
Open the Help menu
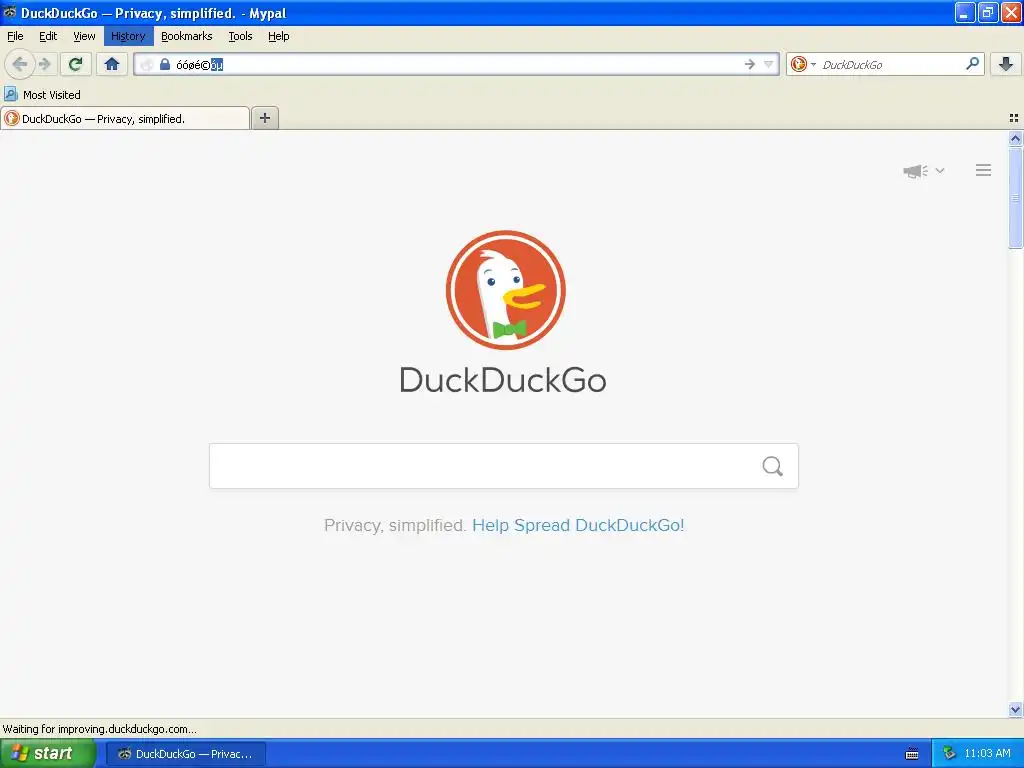278,36
